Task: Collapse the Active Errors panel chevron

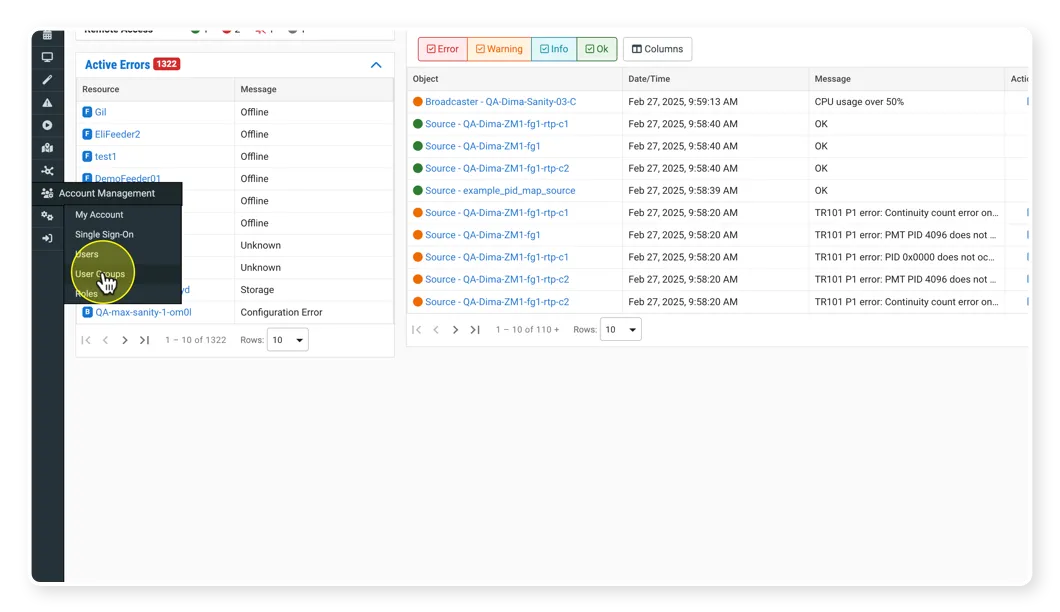Action: coord(376,65)
